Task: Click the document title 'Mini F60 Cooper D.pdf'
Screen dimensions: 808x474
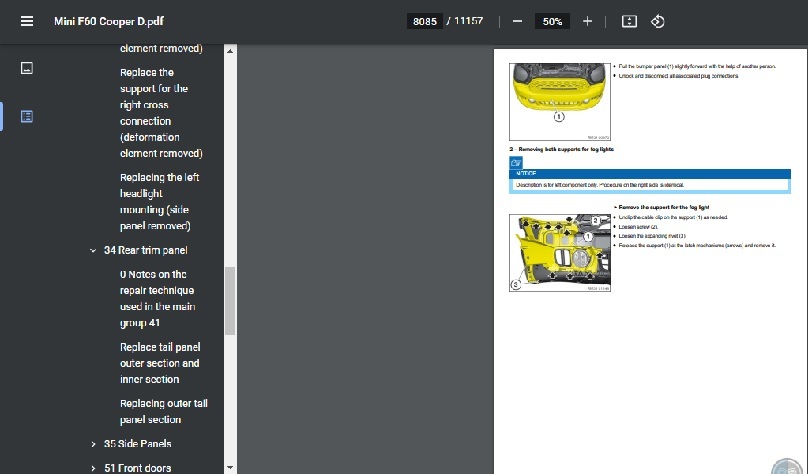Action: [x=109, y=21]
